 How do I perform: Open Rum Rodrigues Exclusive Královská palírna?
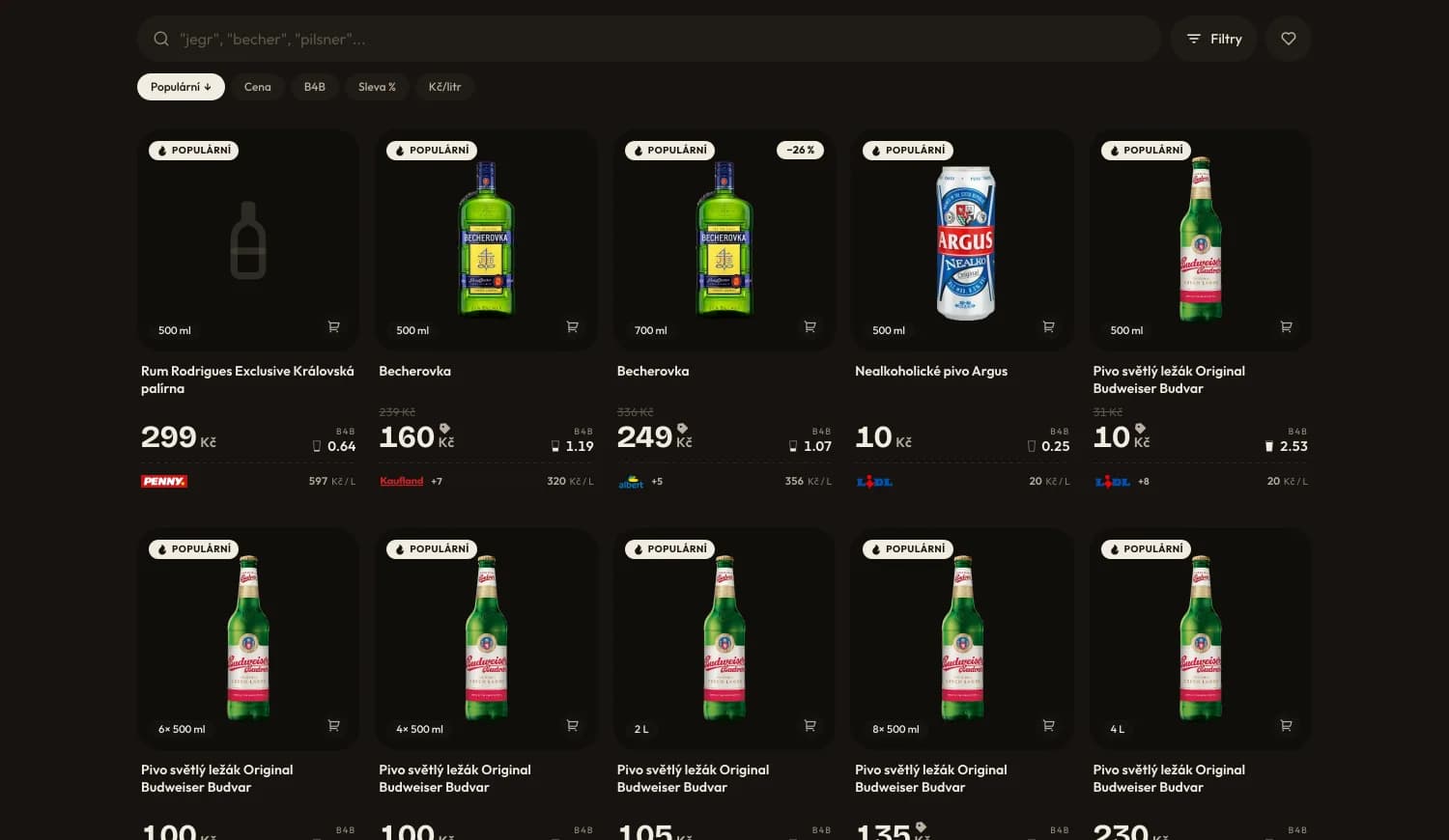(247, 379)
